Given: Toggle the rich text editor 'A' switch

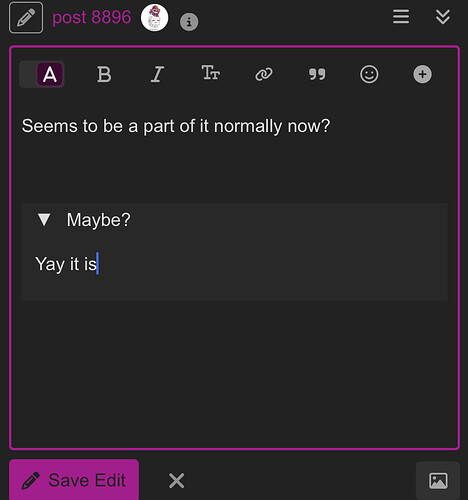Looking at the screenshot, I should click(42, 74).
